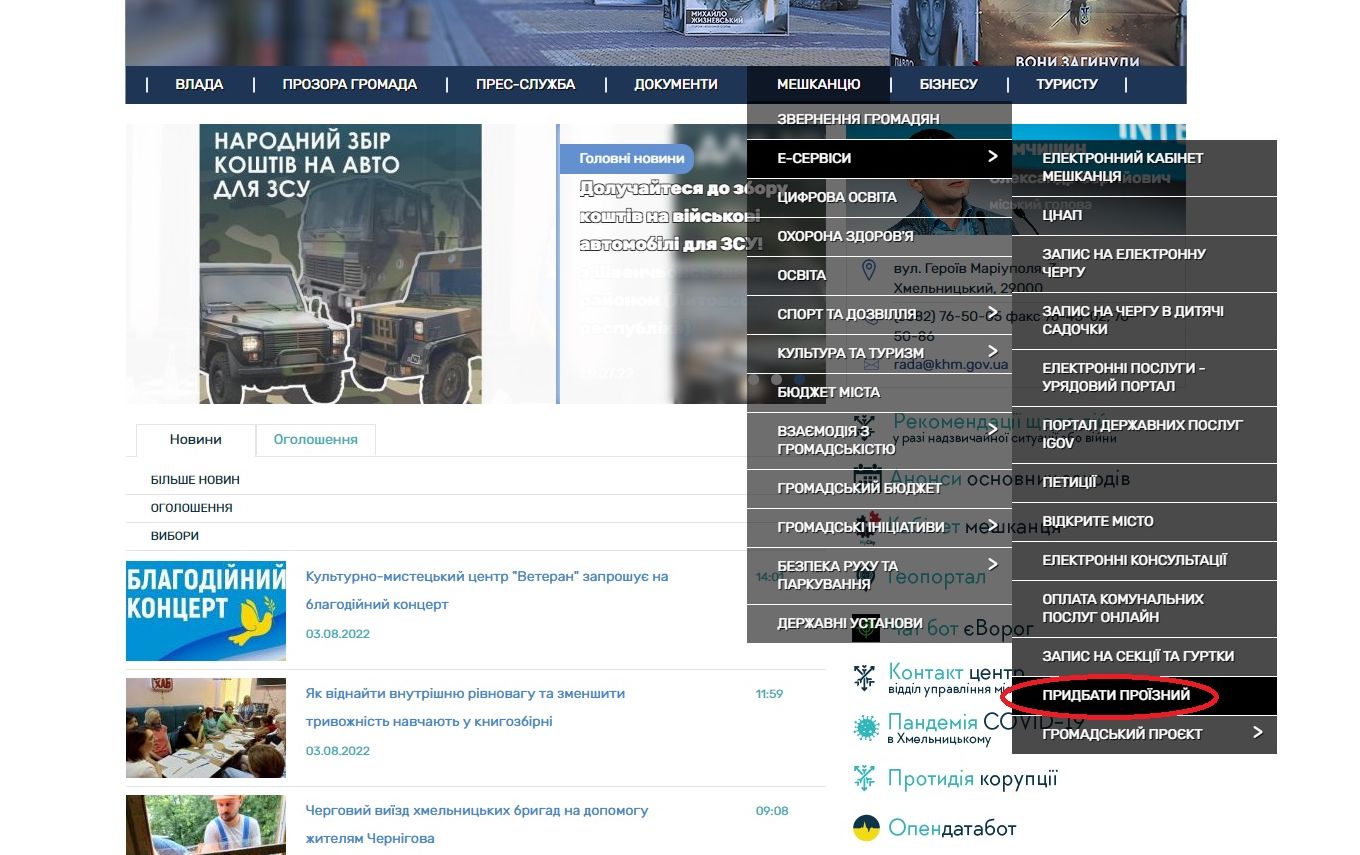Open ОГОЛОШЕННЯ link below tabs
1360x855 pixels.
[191, 508]
